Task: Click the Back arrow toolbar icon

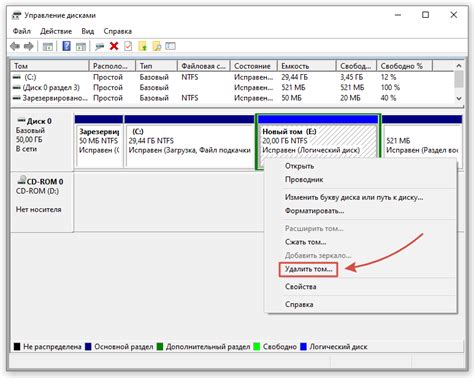Action: pos(15,46)
